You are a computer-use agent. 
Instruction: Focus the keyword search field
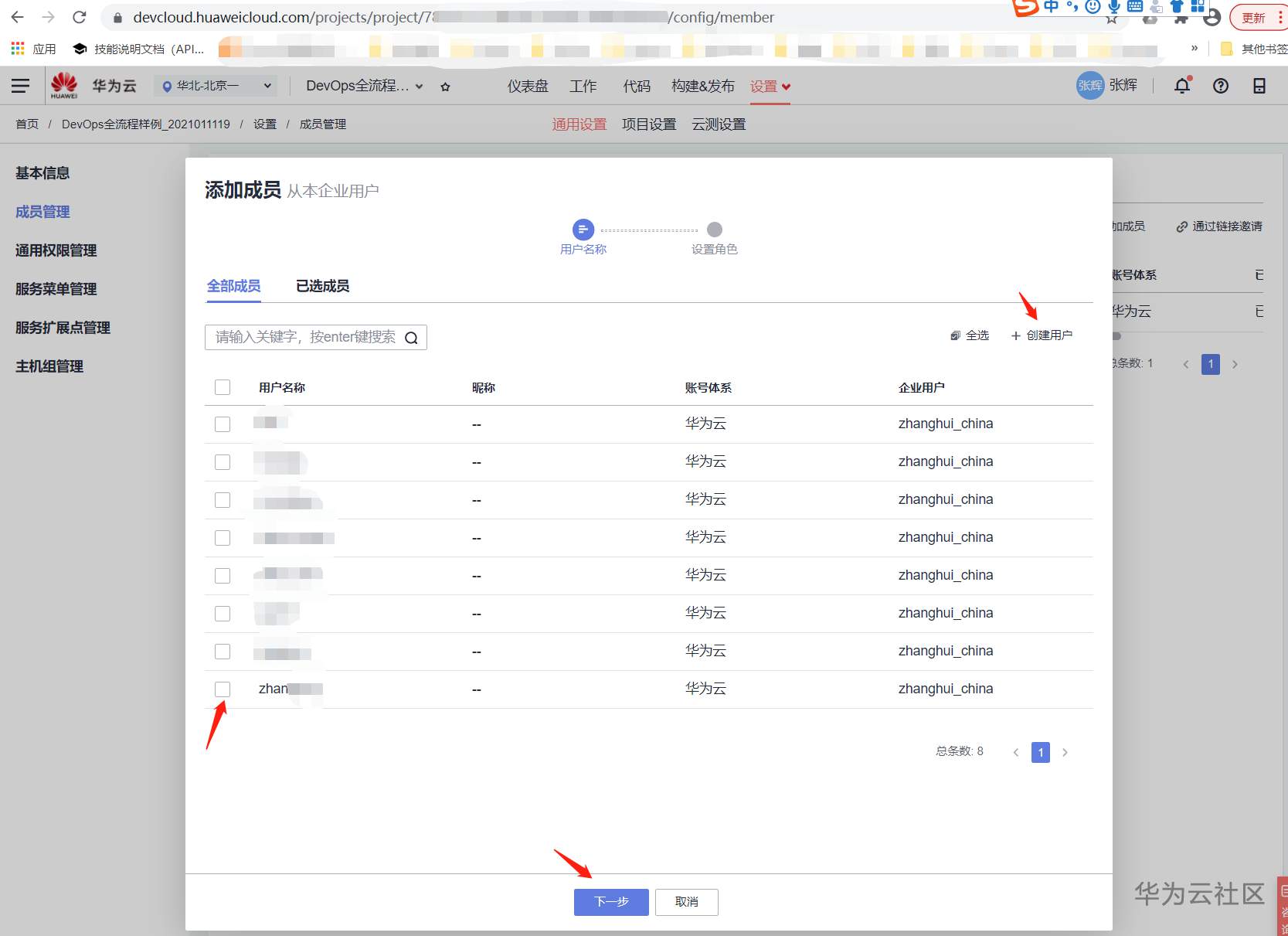pos(316,337)
